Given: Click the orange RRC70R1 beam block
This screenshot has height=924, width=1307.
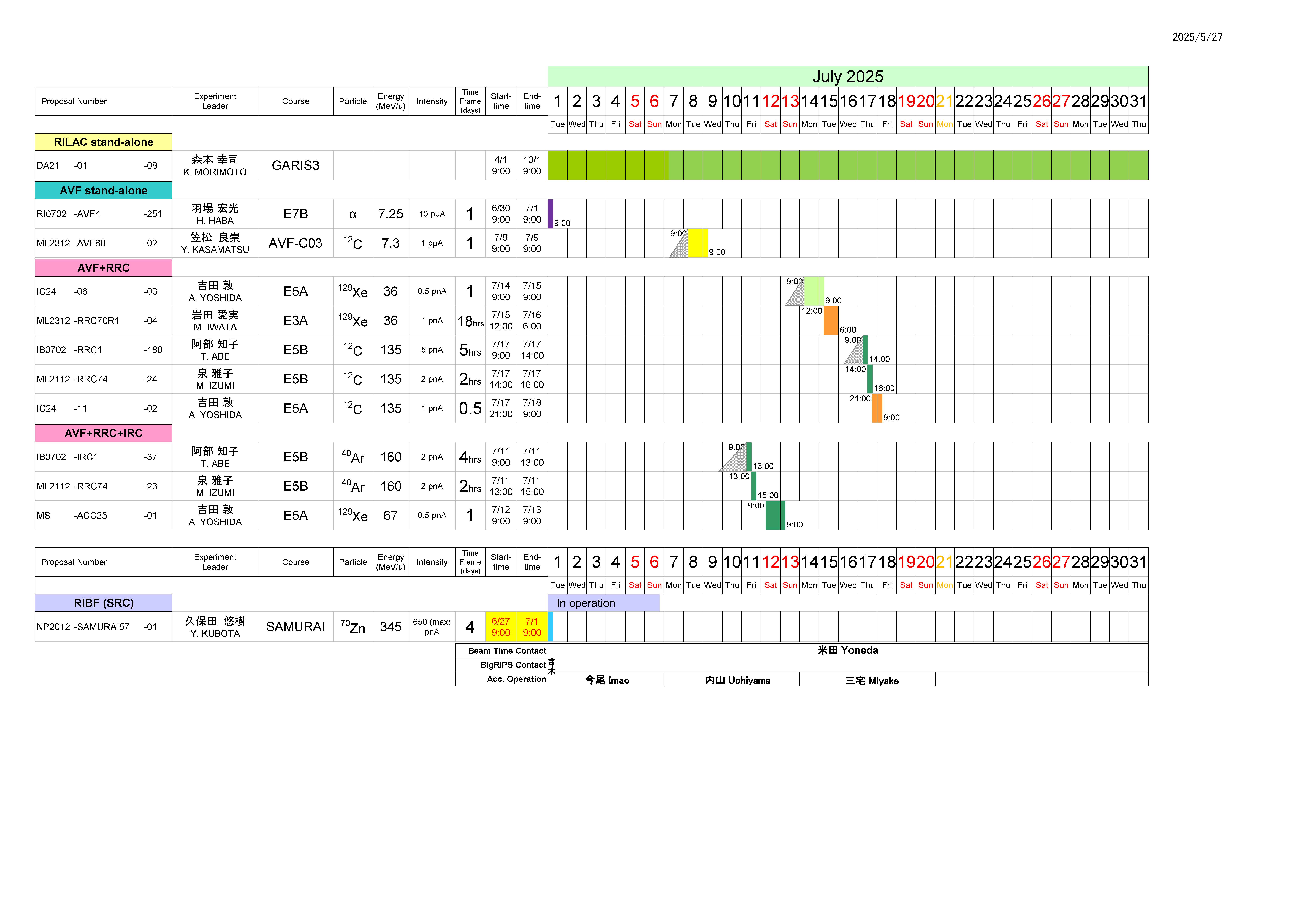Looking at the screenshot, I should point(831,321).
